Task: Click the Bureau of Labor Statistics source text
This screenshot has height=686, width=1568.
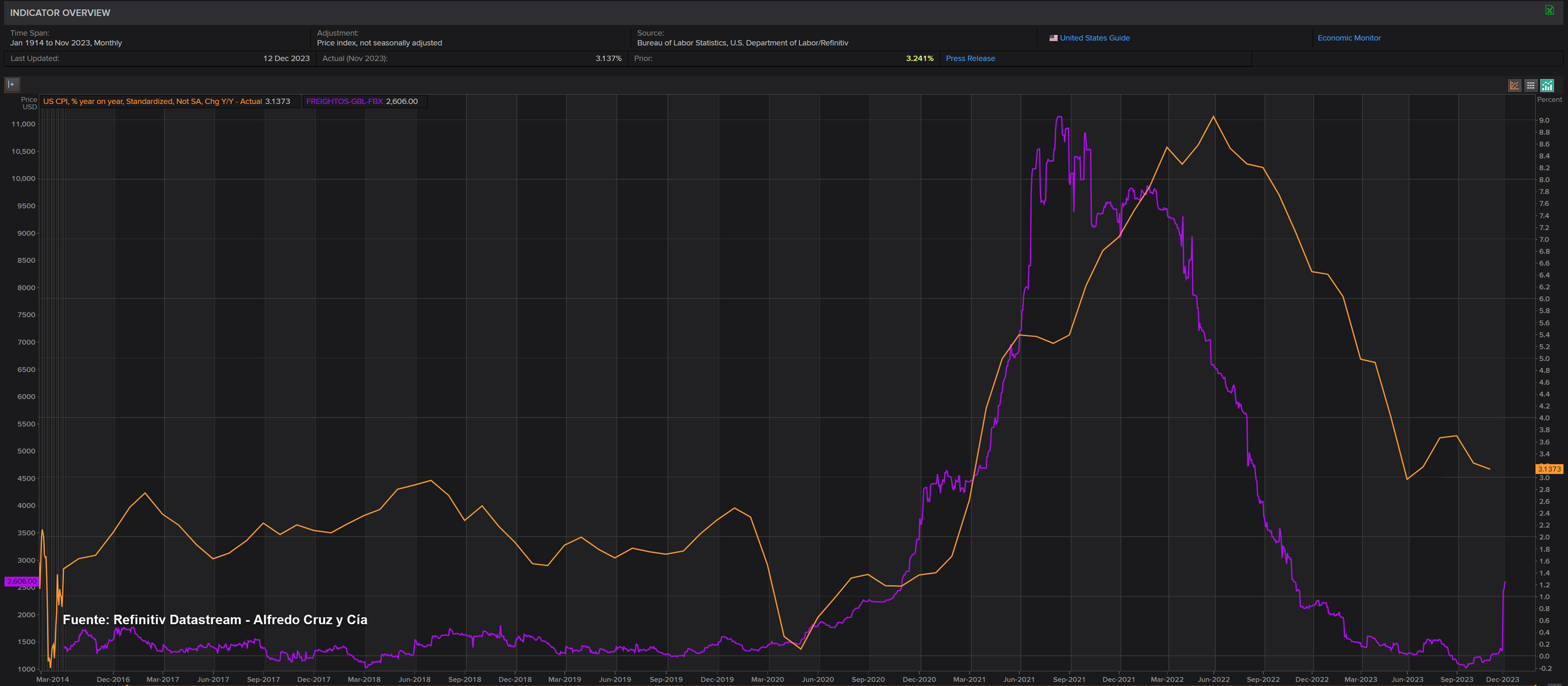Action: pyautogui.click(x=742, y=43)
